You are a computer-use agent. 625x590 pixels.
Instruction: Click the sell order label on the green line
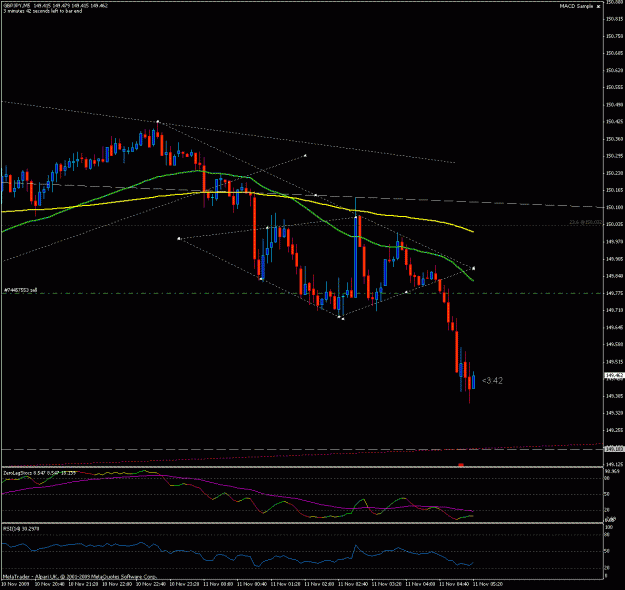point(20,290)
